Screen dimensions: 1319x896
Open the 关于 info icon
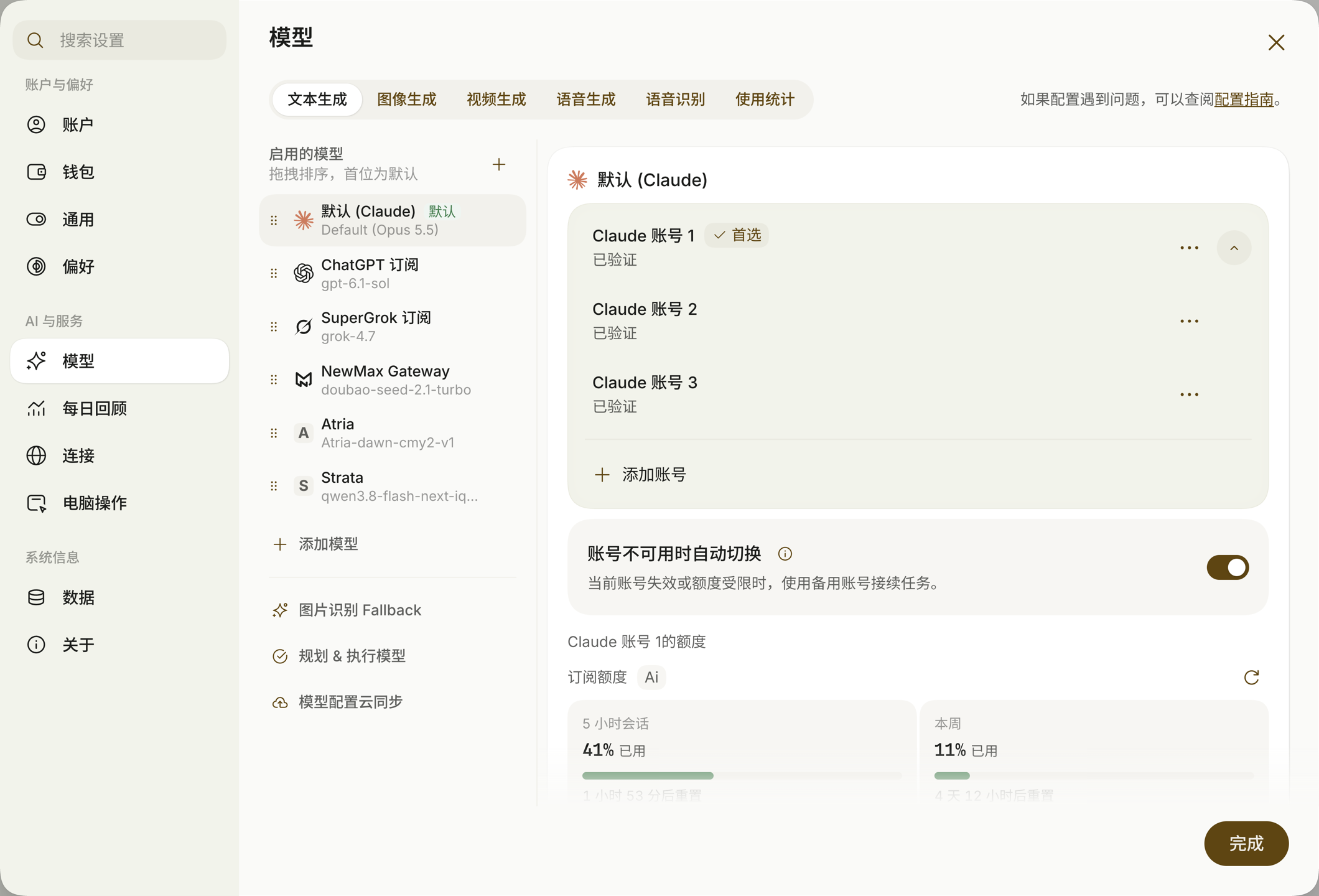coord(36,645)
